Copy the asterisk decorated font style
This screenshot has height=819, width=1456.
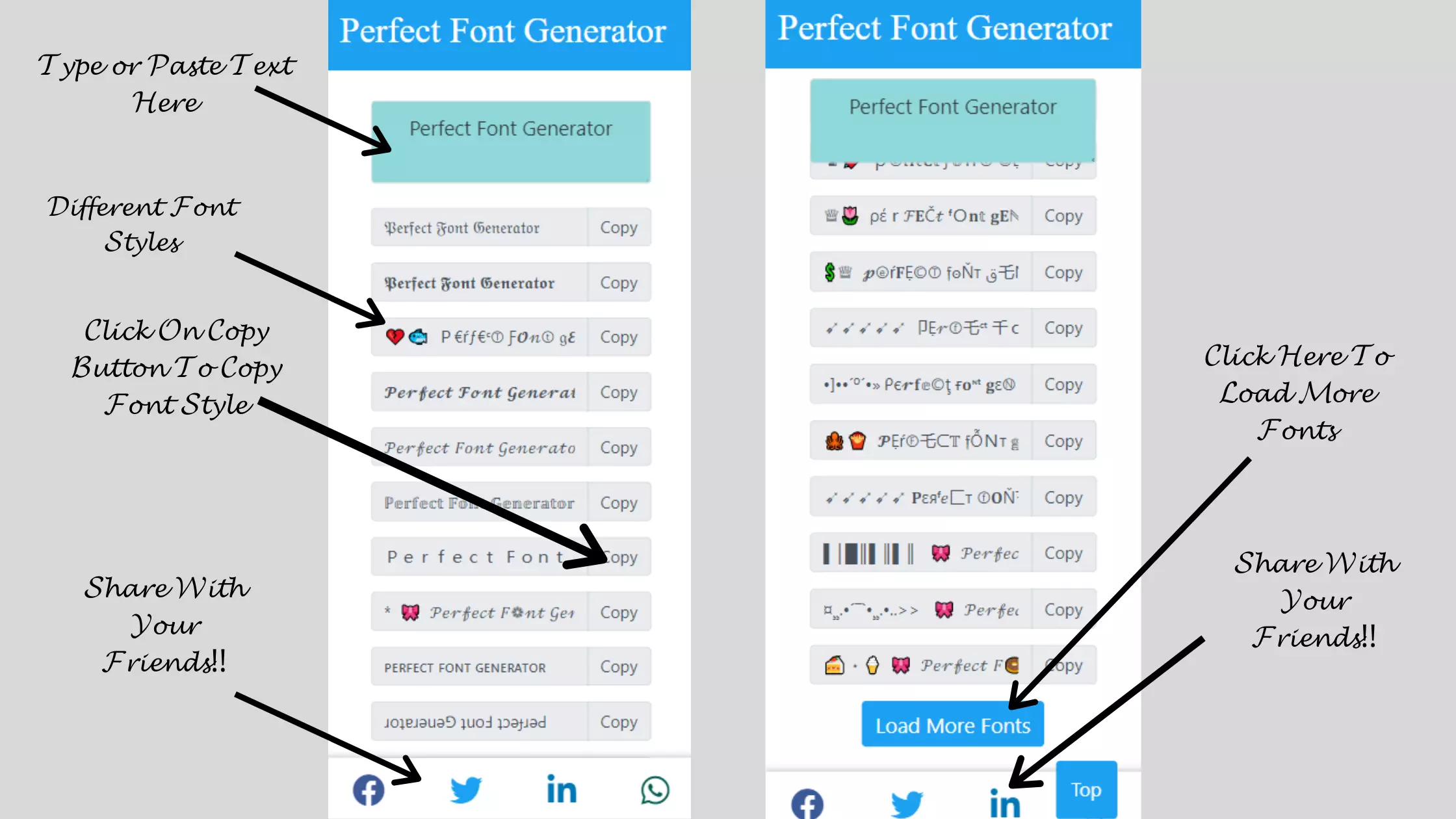[x=618, y=611]
